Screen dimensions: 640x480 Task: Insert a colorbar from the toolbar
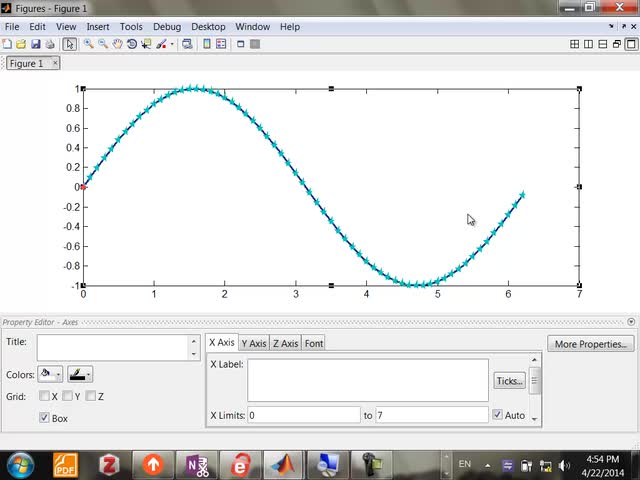click(x=207, y=44)
